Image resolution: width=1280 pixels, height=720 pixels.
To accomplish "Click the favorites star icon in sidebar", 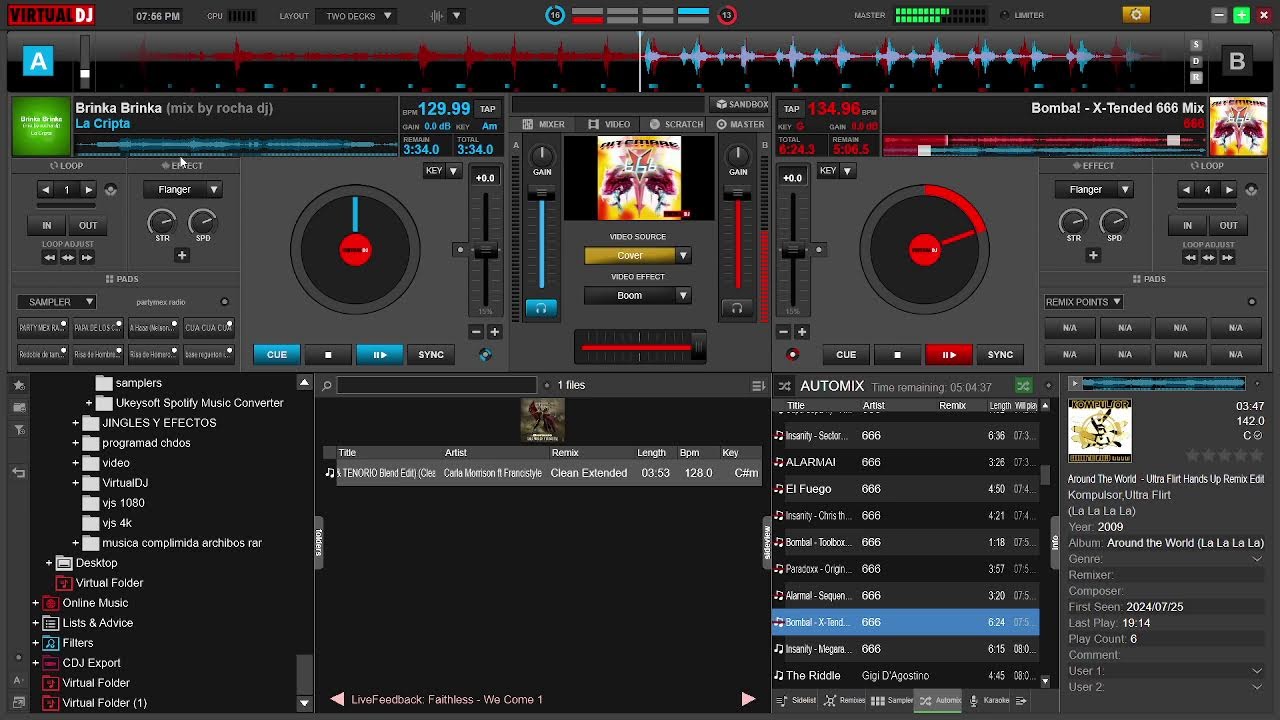I will (19, 386).
